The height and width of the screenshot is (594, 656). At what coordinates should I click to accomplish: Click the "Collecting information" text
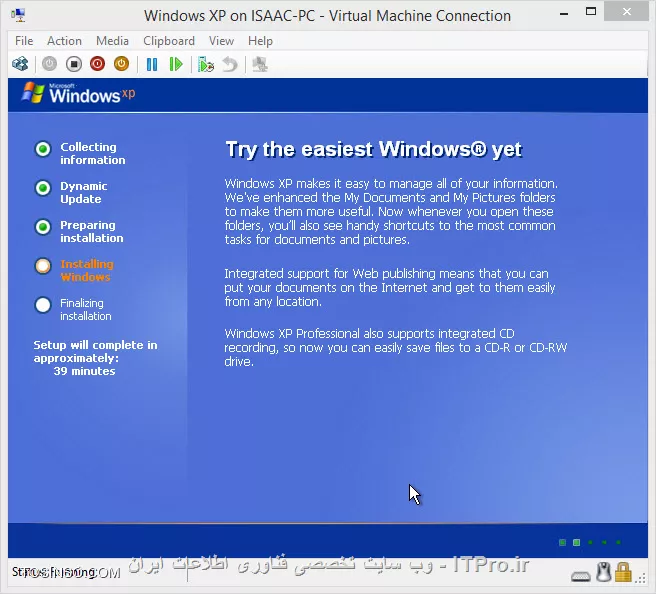coord(92,153)
